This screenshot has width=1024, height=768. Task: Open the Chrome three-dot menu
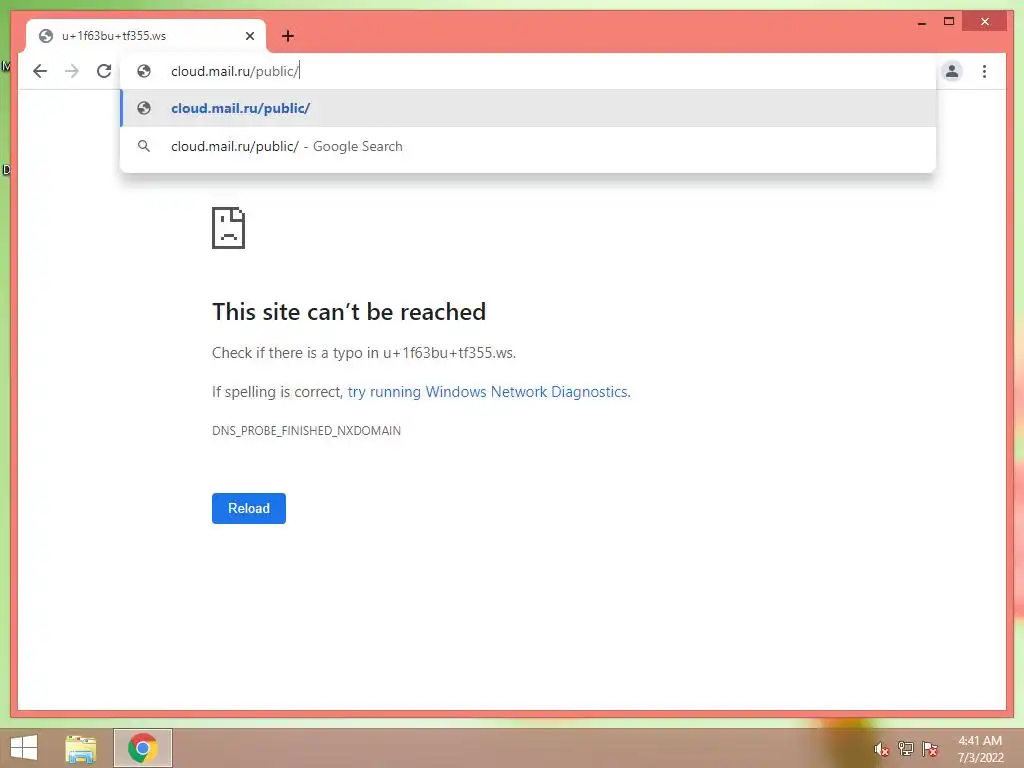tap(984, 71)
